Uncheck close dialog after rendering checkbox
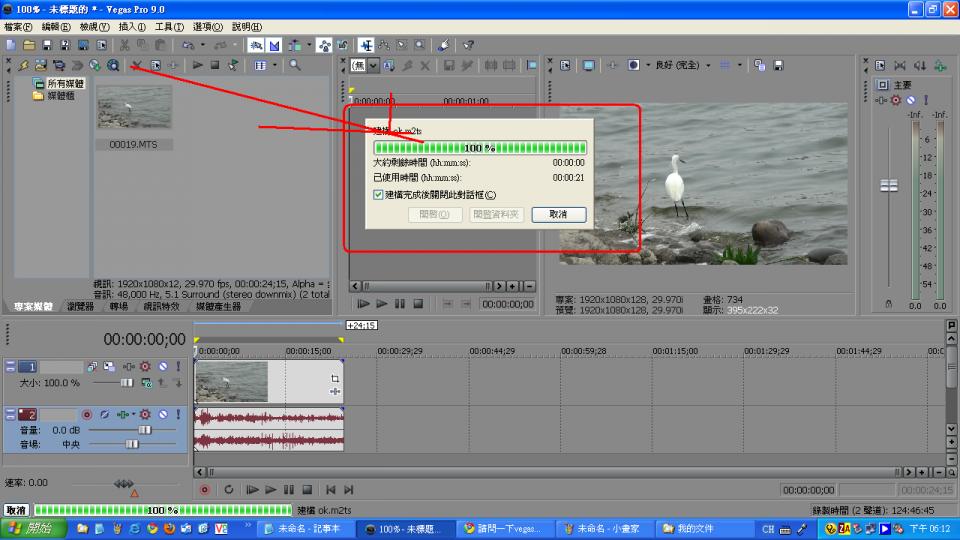 coord(378,195)
